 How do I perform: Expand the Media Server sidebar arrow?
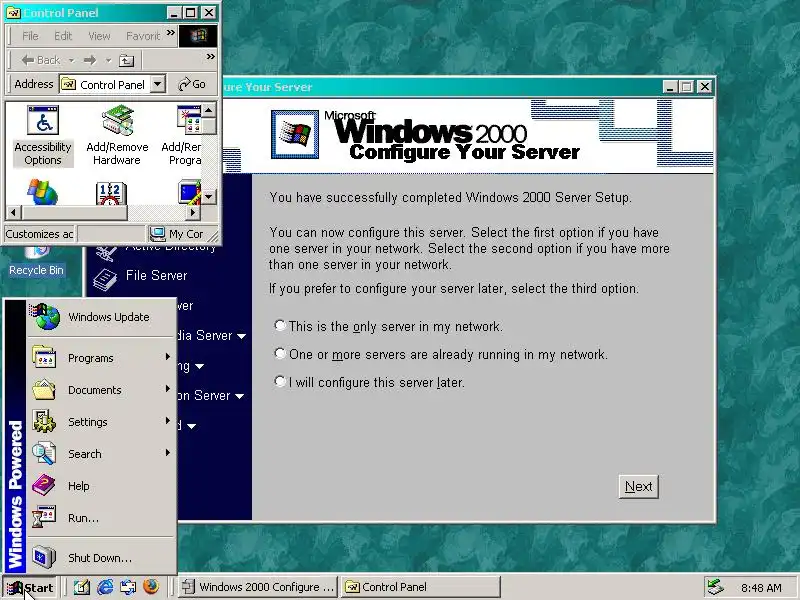pyautogui.click(x=241, y=336)
